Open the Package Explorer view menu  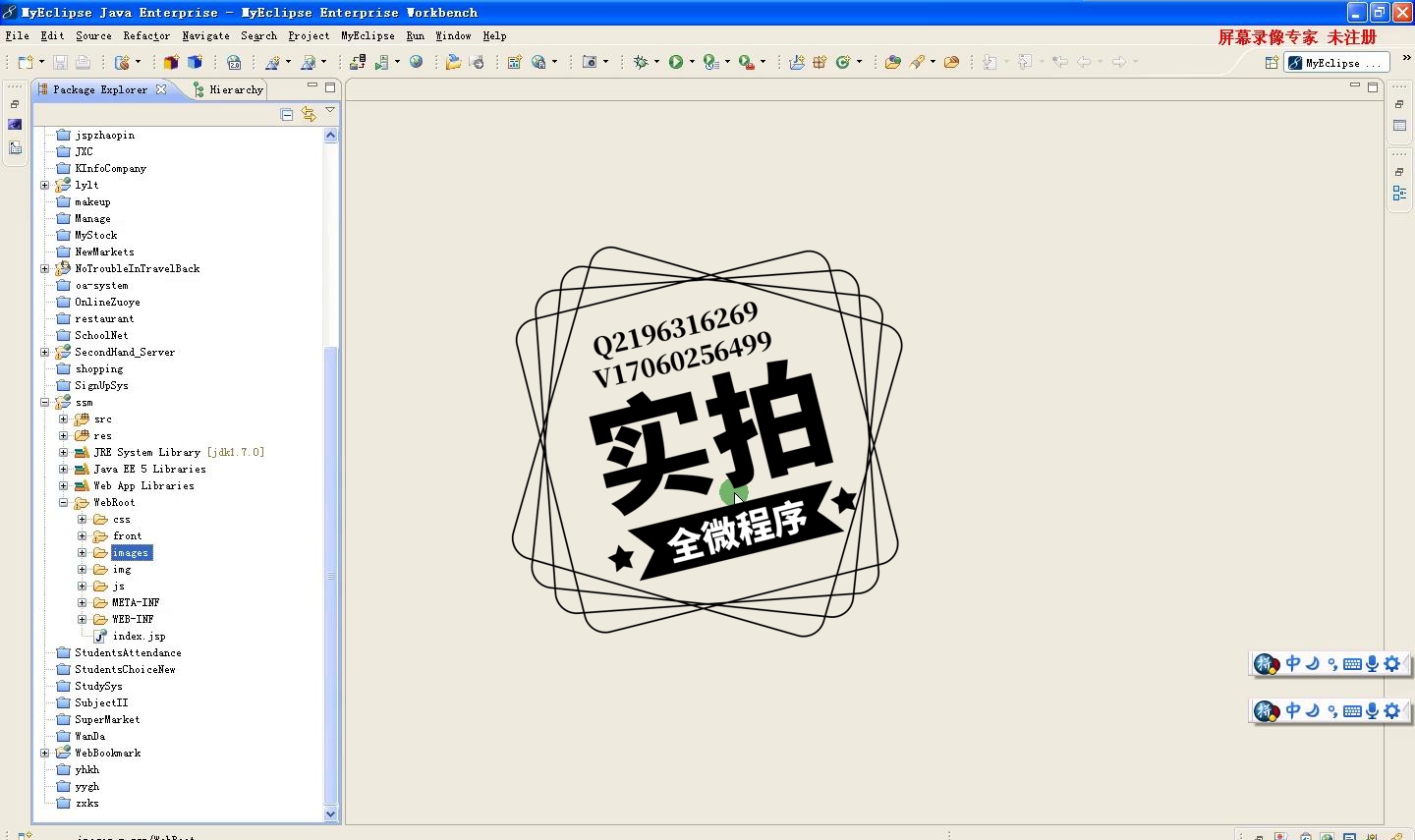click(330, 111)
